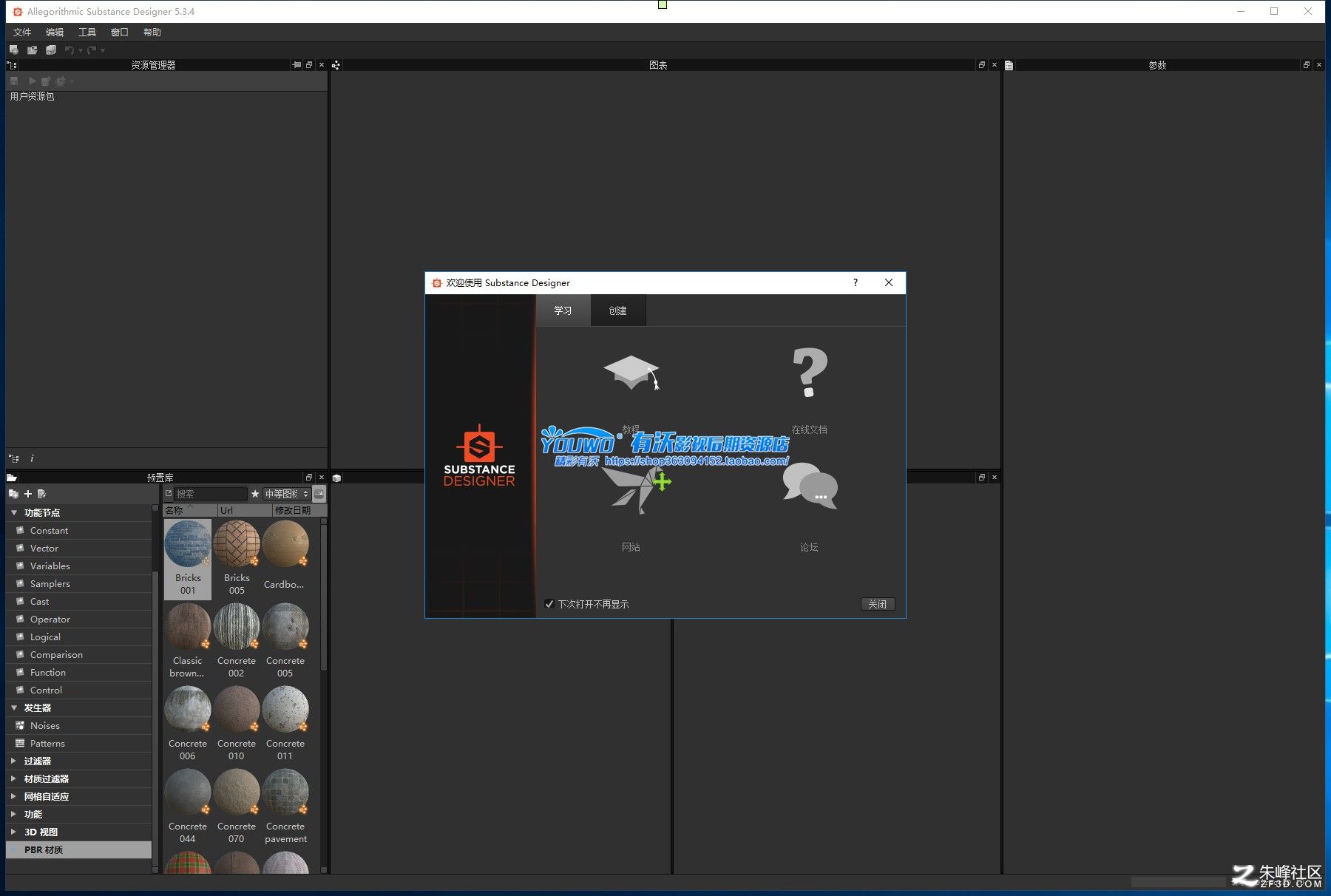
Task: Click the 参数 panel document icon
Action: [1009, 65]
